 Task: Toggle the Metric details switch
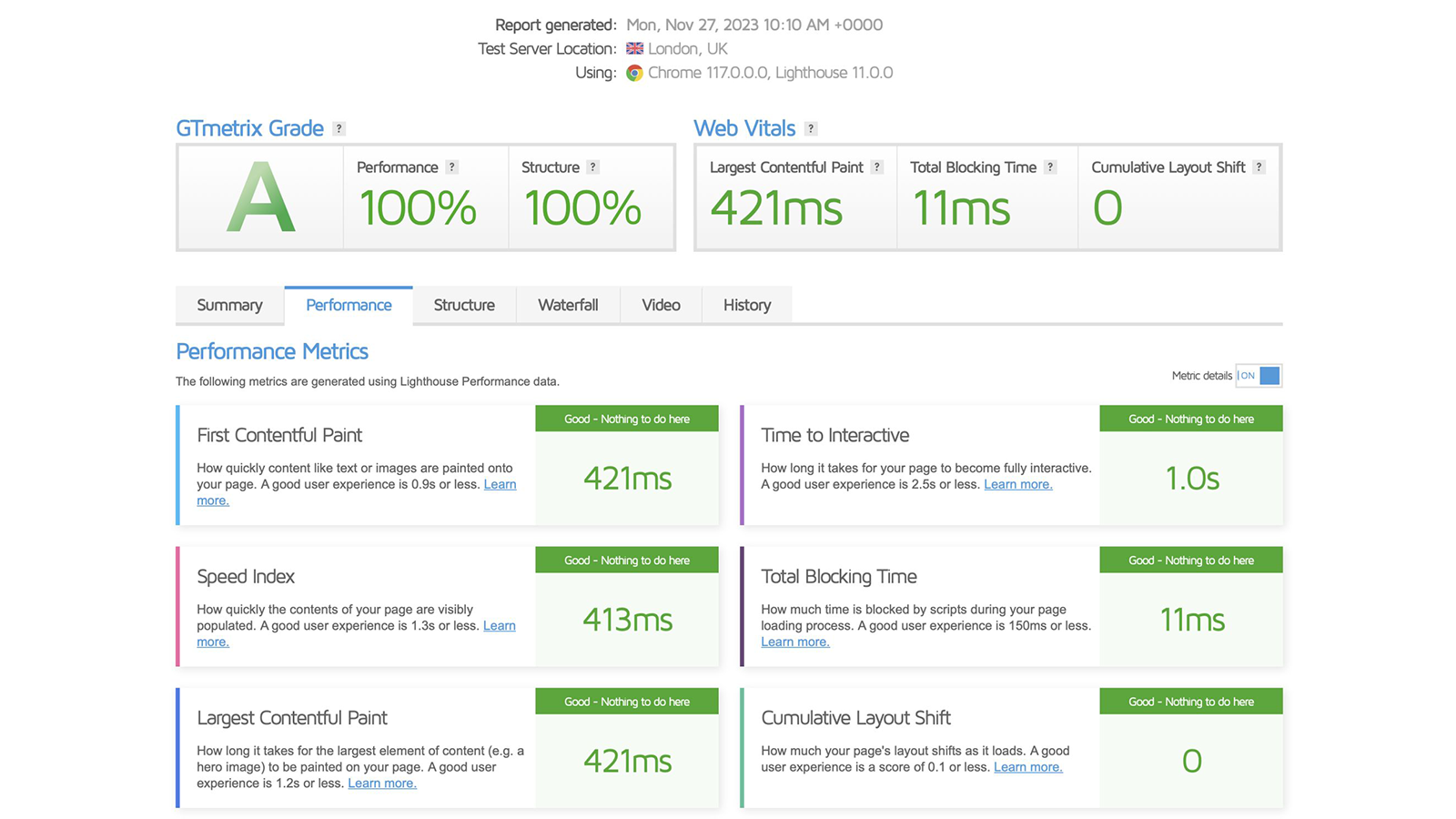1259,375
